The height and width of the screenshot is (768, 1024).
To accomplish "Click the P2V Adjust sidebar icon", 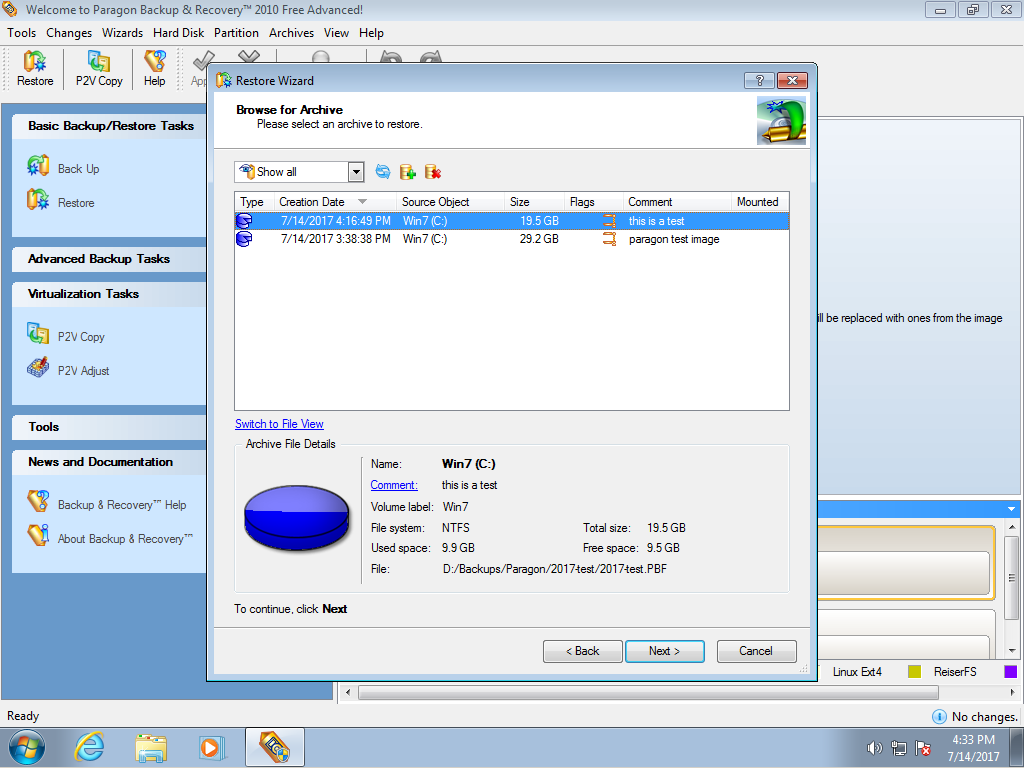I will click(39, 370).
